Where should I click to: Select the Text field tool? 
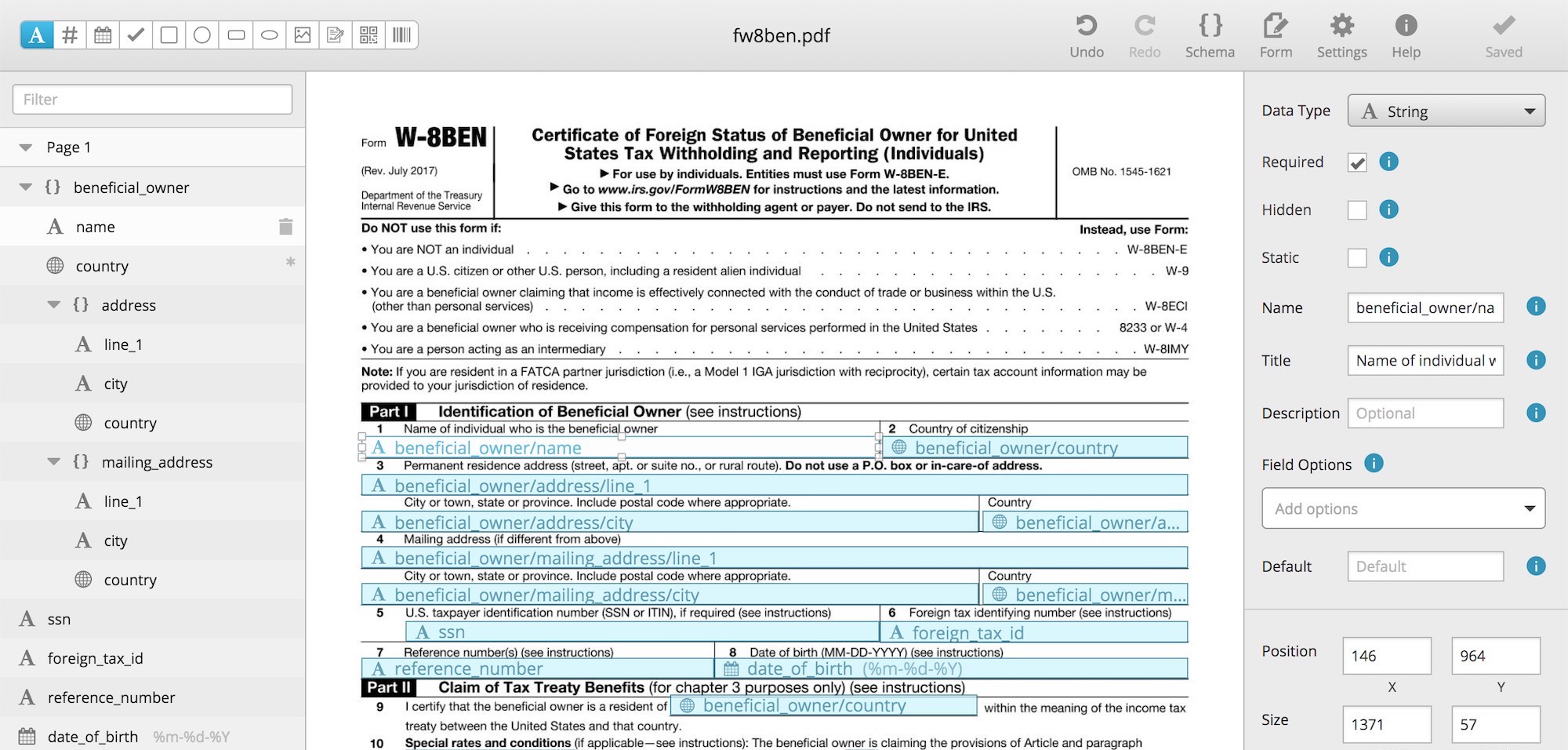pos(36,35)
